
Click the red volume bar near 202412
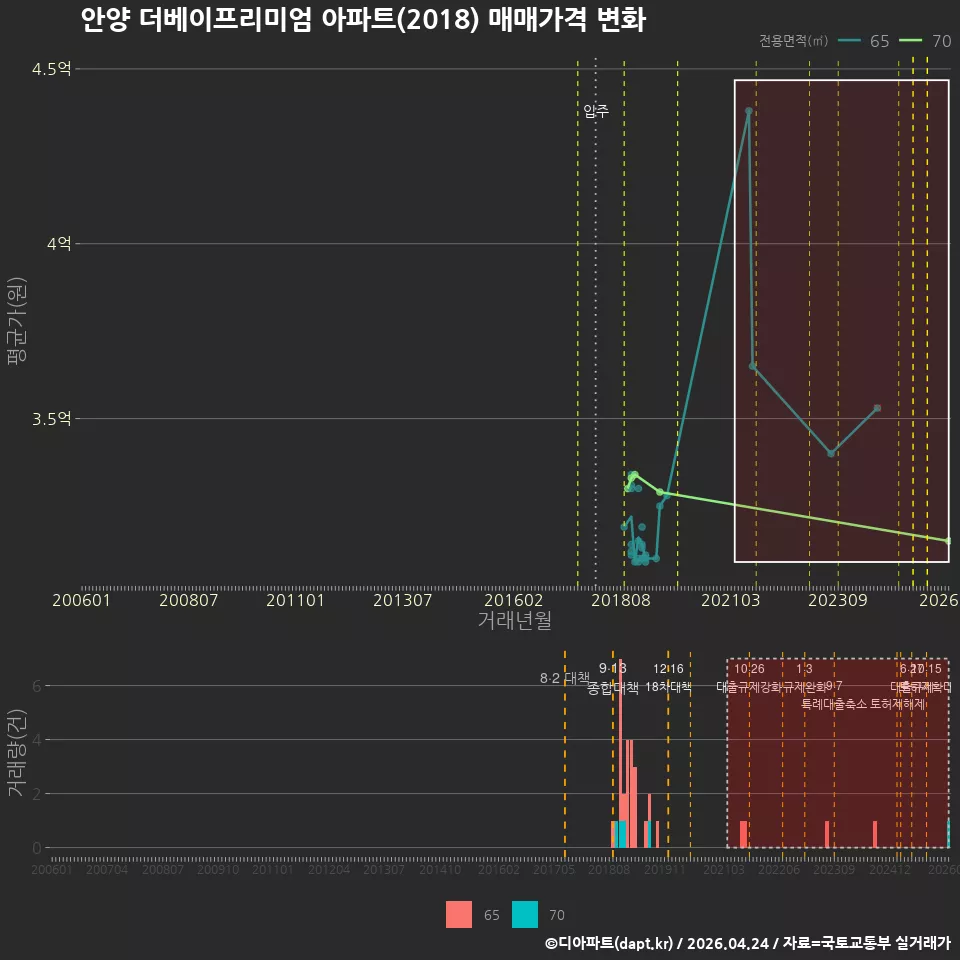[875, 834]
